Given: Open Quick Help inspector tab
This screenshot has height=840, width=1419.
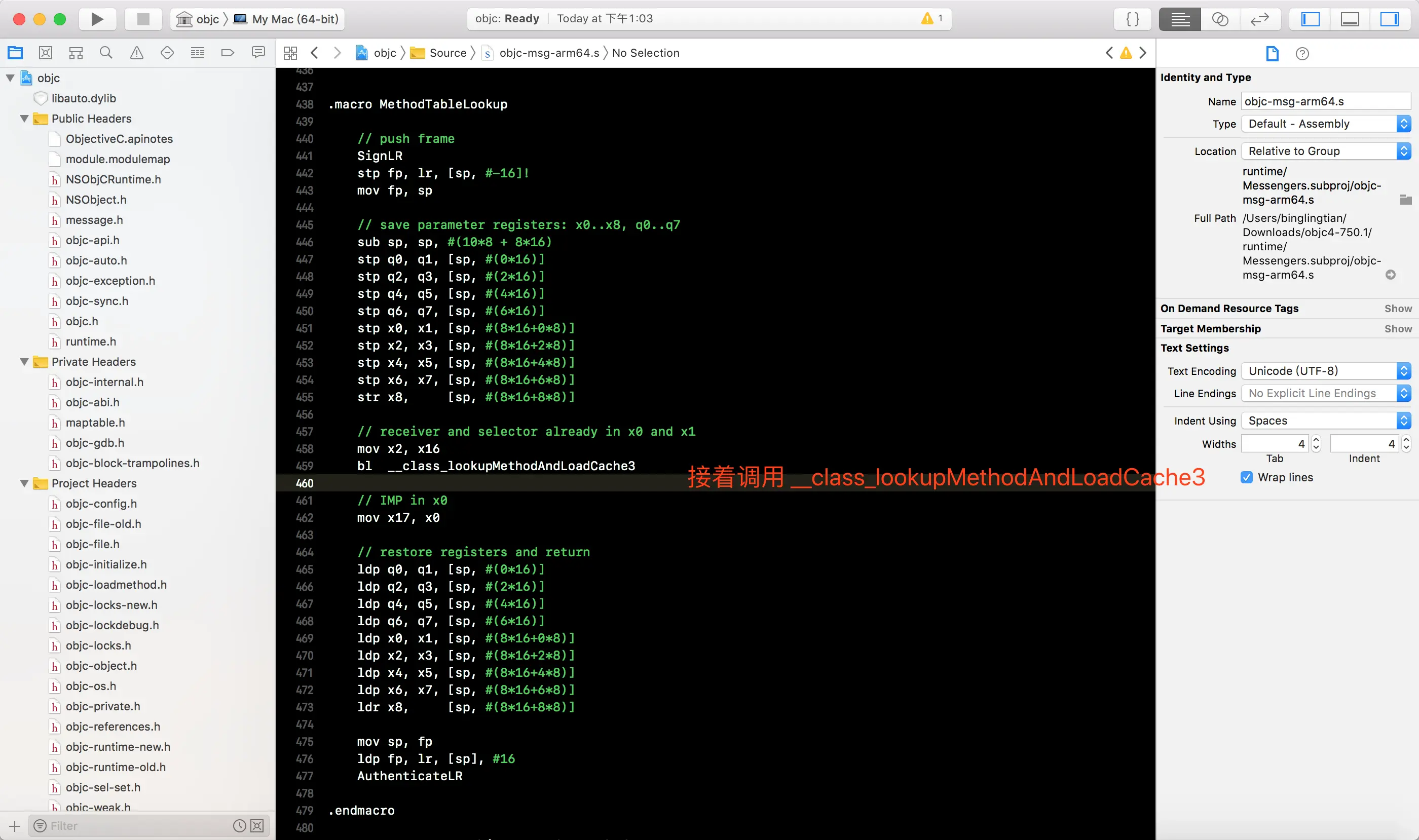Looking at the screenshot, I should pos(1302,54).
